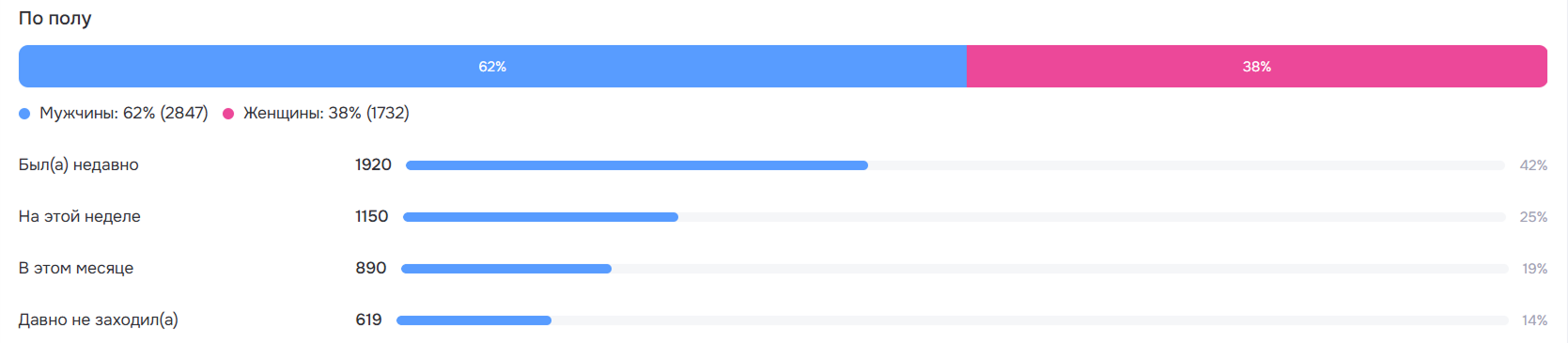Click the 1150 count value
Viewport: 1568px width, 343px height.
tap(371, 216)
